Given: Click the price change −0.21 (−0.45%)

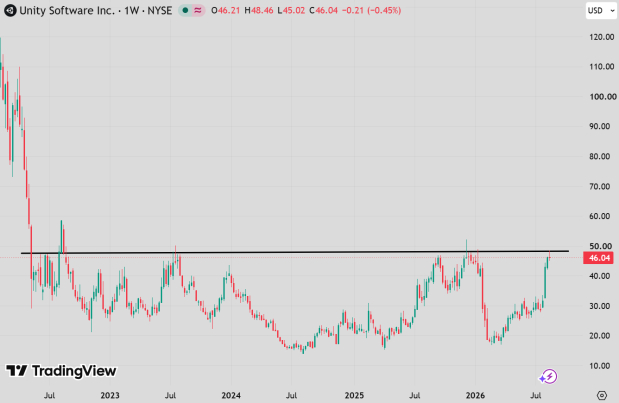Looking at the screenshot, I should coord(371,10).
